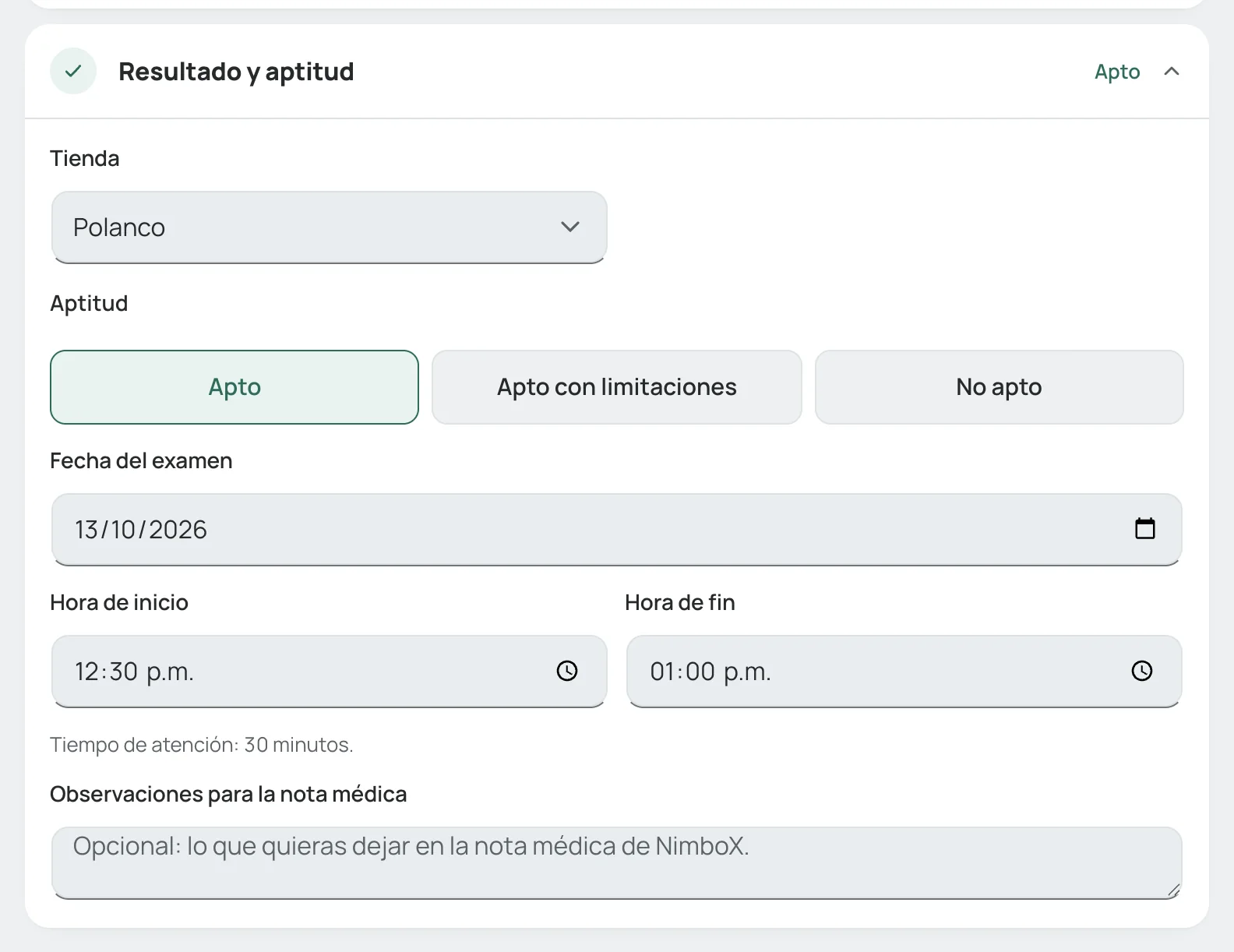
Task: Click the Tiempo de atención: 30 minutos text
Action: (x=202, y=745)
